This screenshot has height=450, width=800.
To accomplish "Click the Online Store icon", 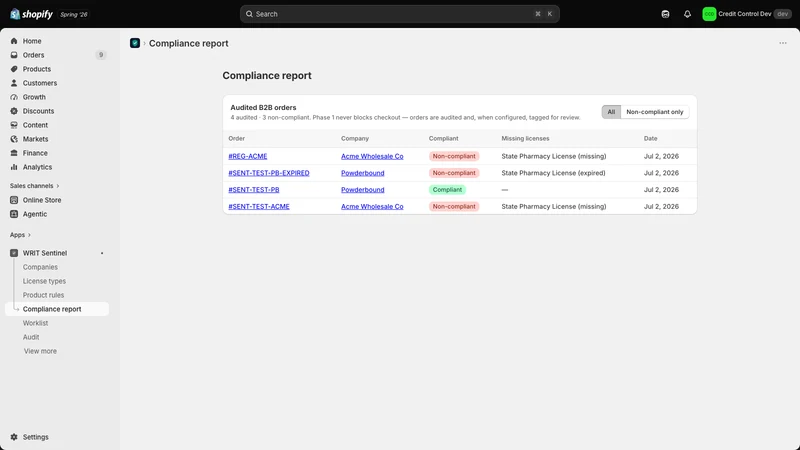I will coord(14,200).
